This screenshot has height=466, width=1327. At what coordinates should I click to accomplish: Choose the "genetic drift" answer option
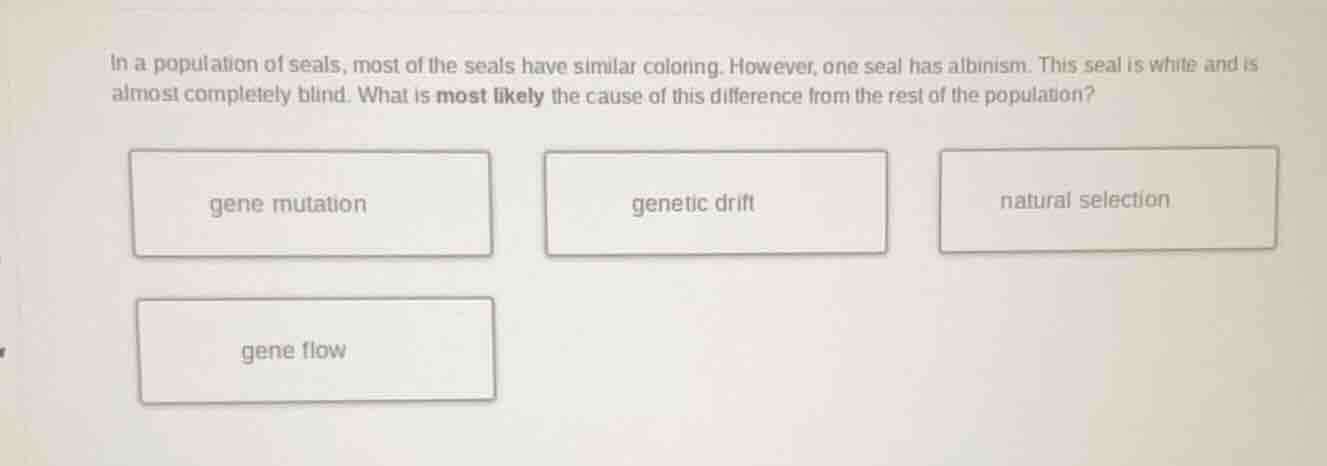(x=715, y=203)
